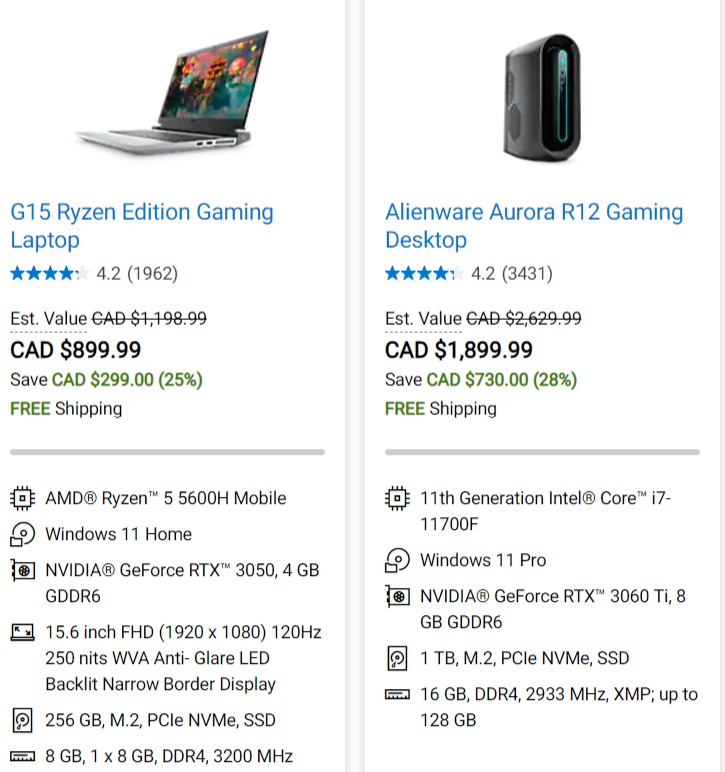
Task: Click the Alienware desktop star rating
Action: tap(424, 273)
